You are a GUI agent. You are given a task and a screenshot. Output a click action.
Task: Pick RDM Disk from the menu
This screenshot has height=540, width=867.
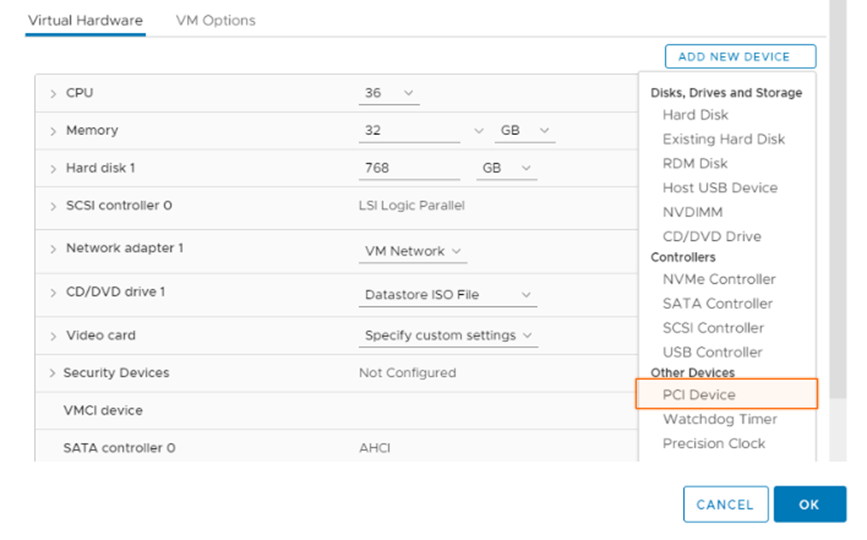tap(694, 163)
